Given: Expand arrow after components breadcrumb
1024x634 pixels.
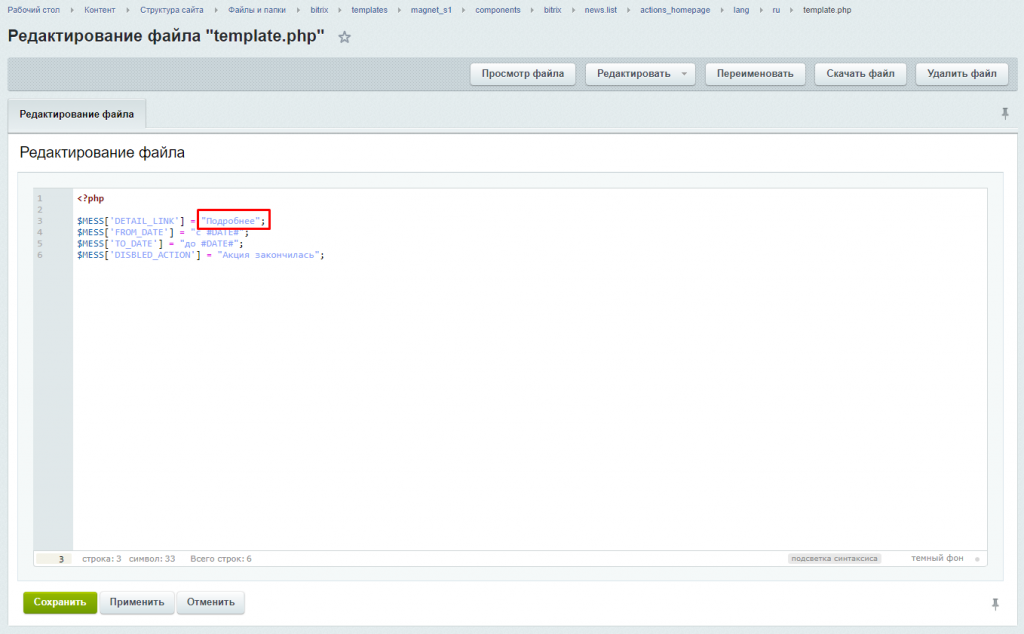Looking at the screenshot, I should [x=532, y=10].
